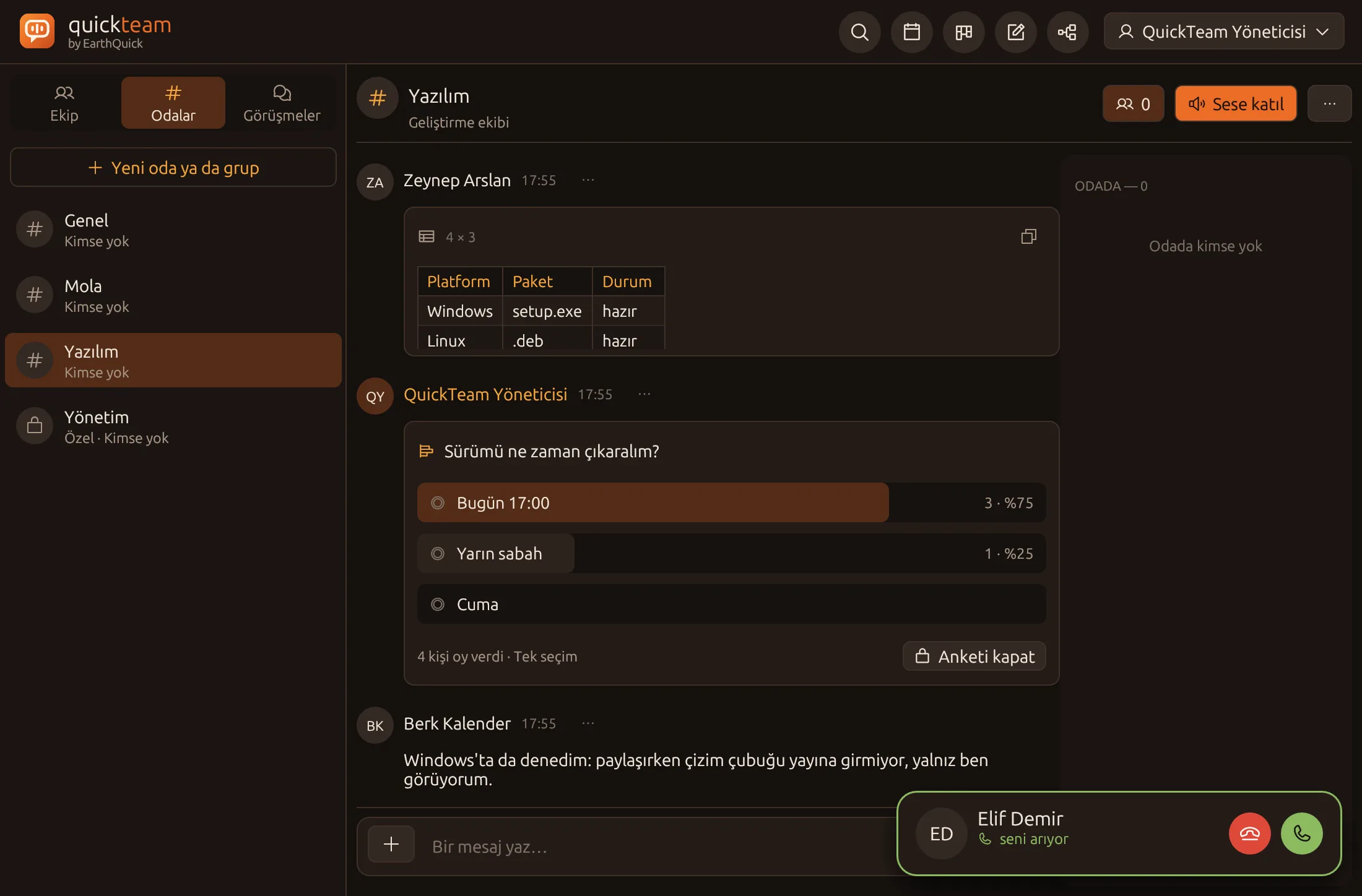Open the board/kanban icon in top bar

963,32
